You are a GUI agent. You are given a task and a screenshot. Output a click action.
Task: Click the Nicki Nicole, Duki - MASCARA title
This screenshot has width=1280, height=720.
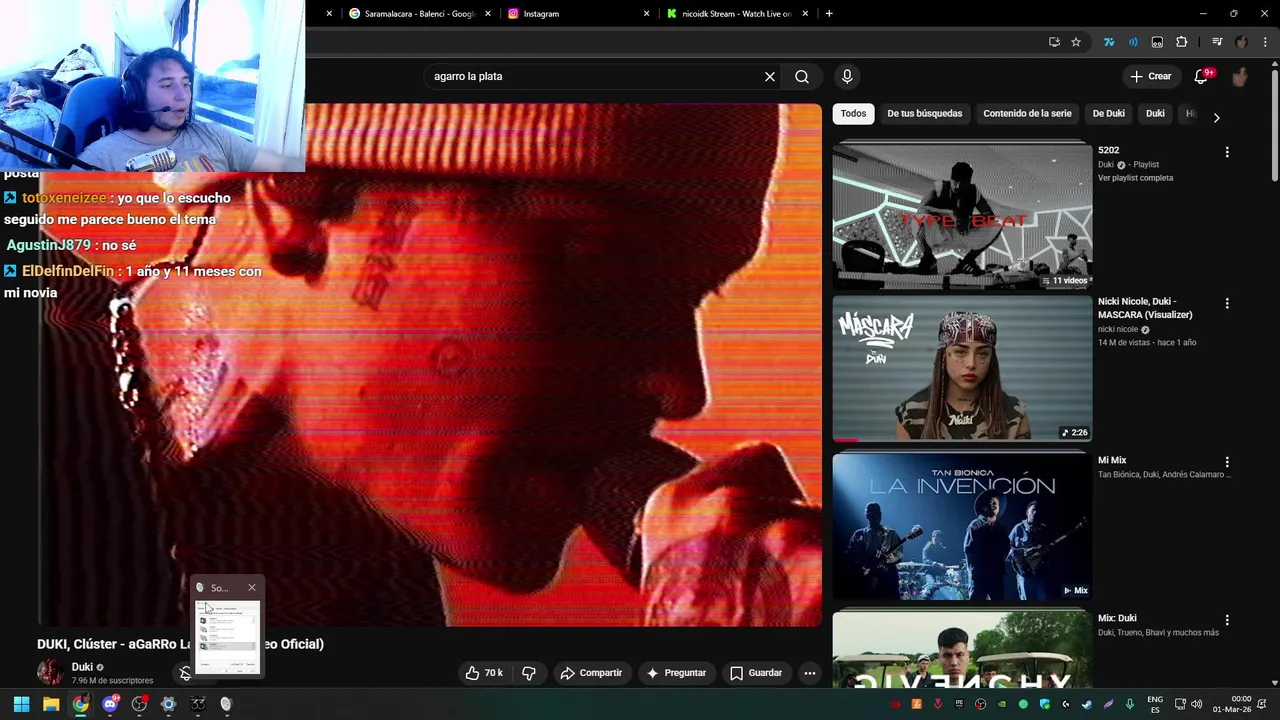pyautogui.click(x=1145, y=308)
